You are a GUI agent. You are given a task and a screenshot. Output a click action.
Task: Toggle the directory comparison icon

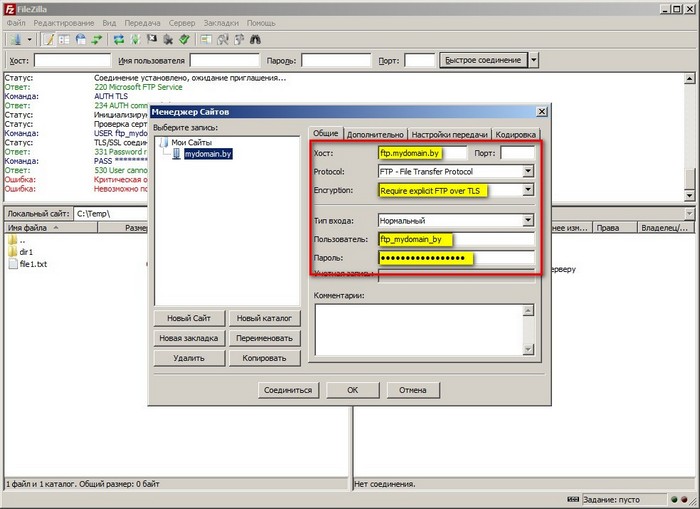tap(222, 40)
